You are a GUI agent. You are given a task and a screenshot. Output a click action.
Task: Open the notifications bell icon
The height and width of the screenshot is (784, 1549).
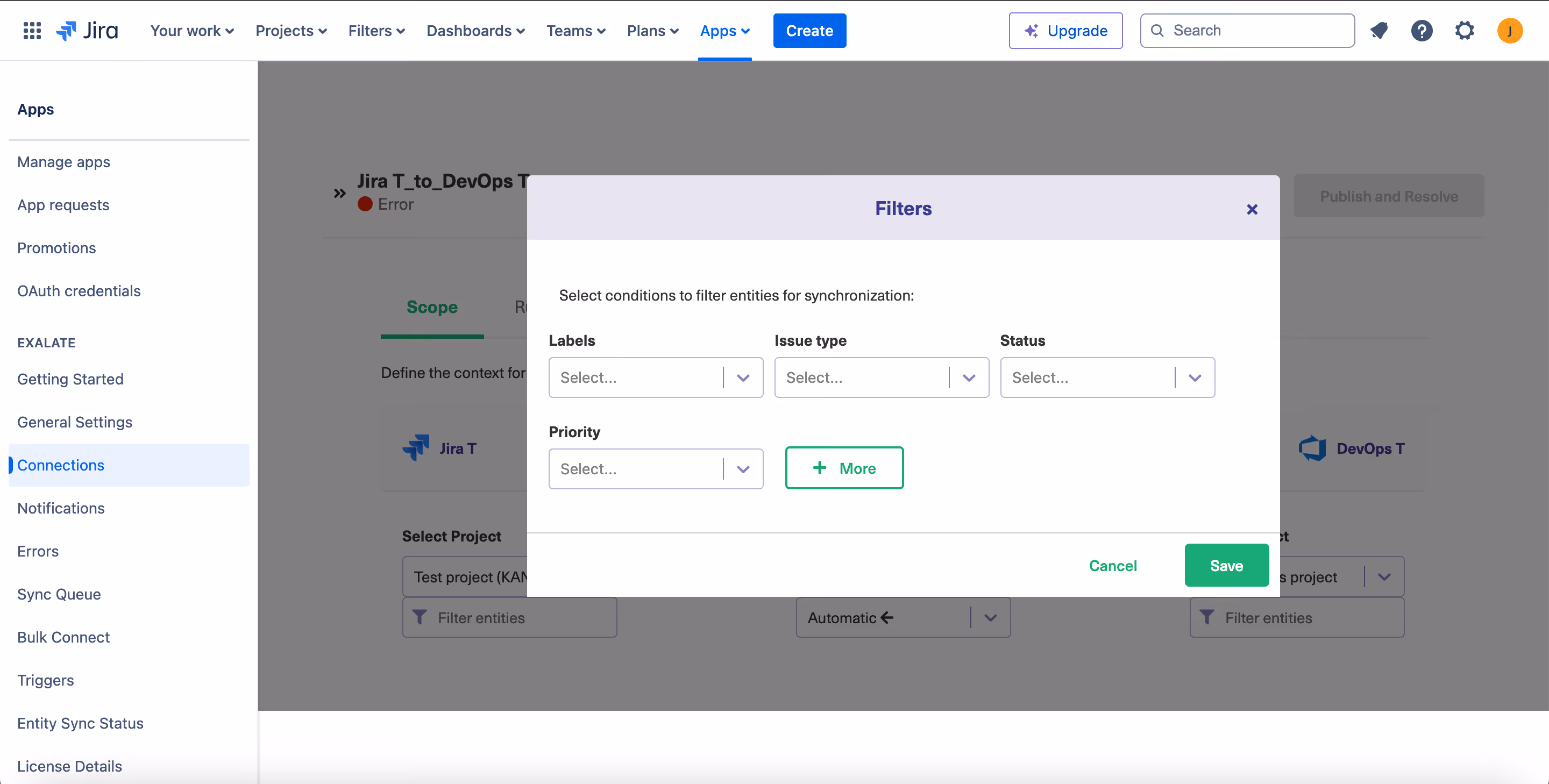(1379, 31)
